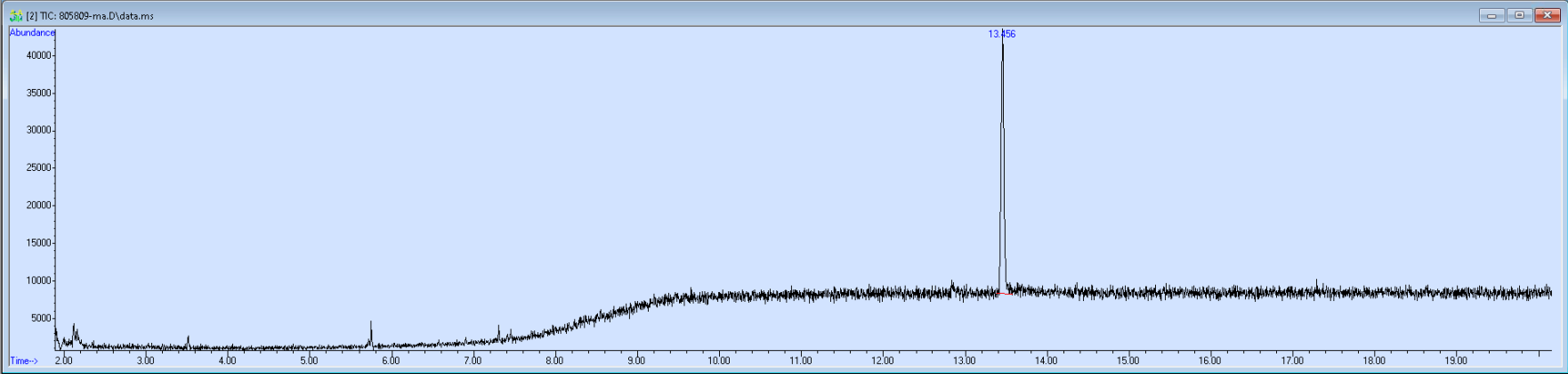
Task: Click the 15.00 time tick label
Action: (x=1128, y=361)
